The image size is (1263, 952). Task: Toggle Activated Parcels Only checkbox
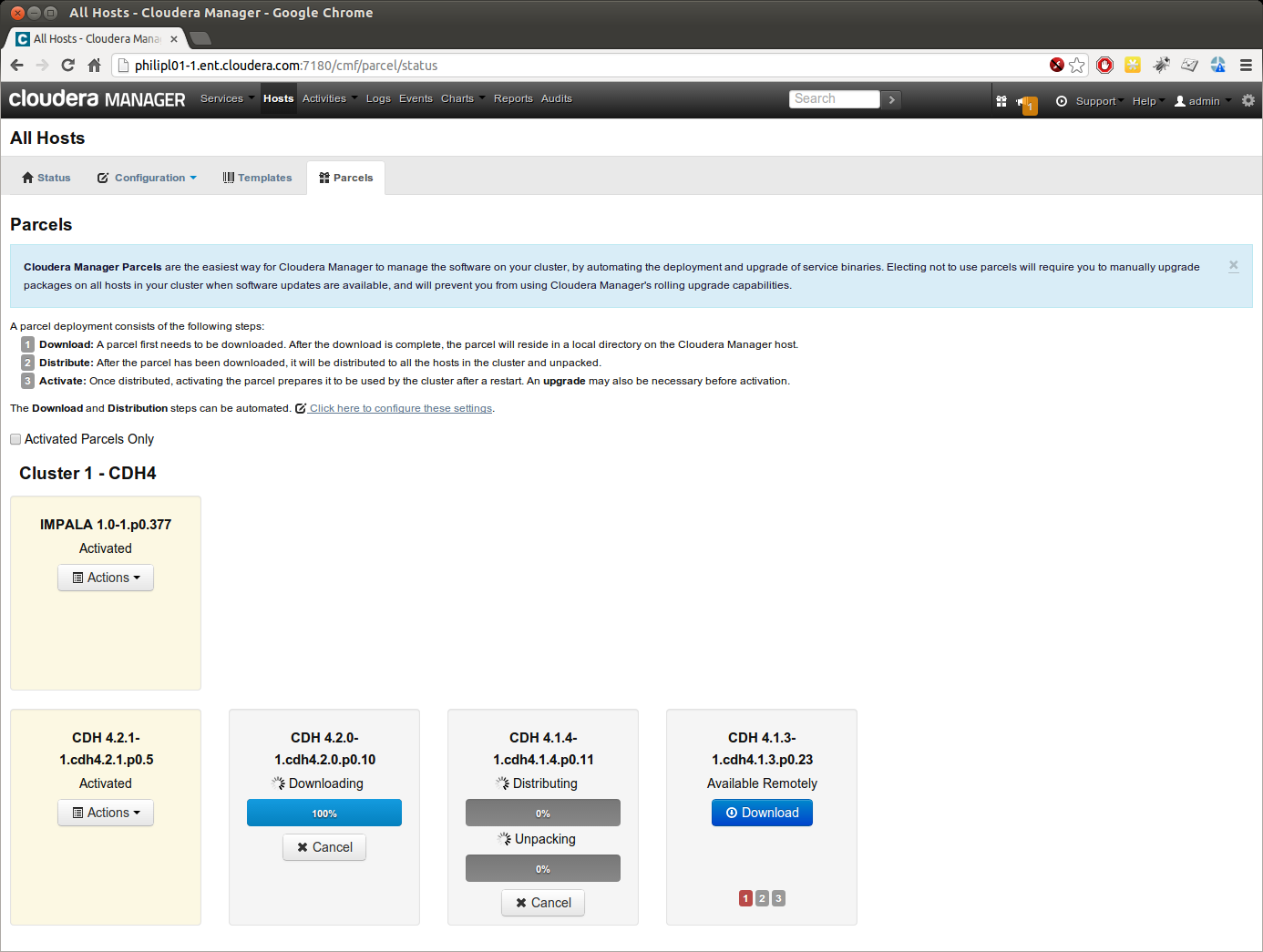[15, 439]
